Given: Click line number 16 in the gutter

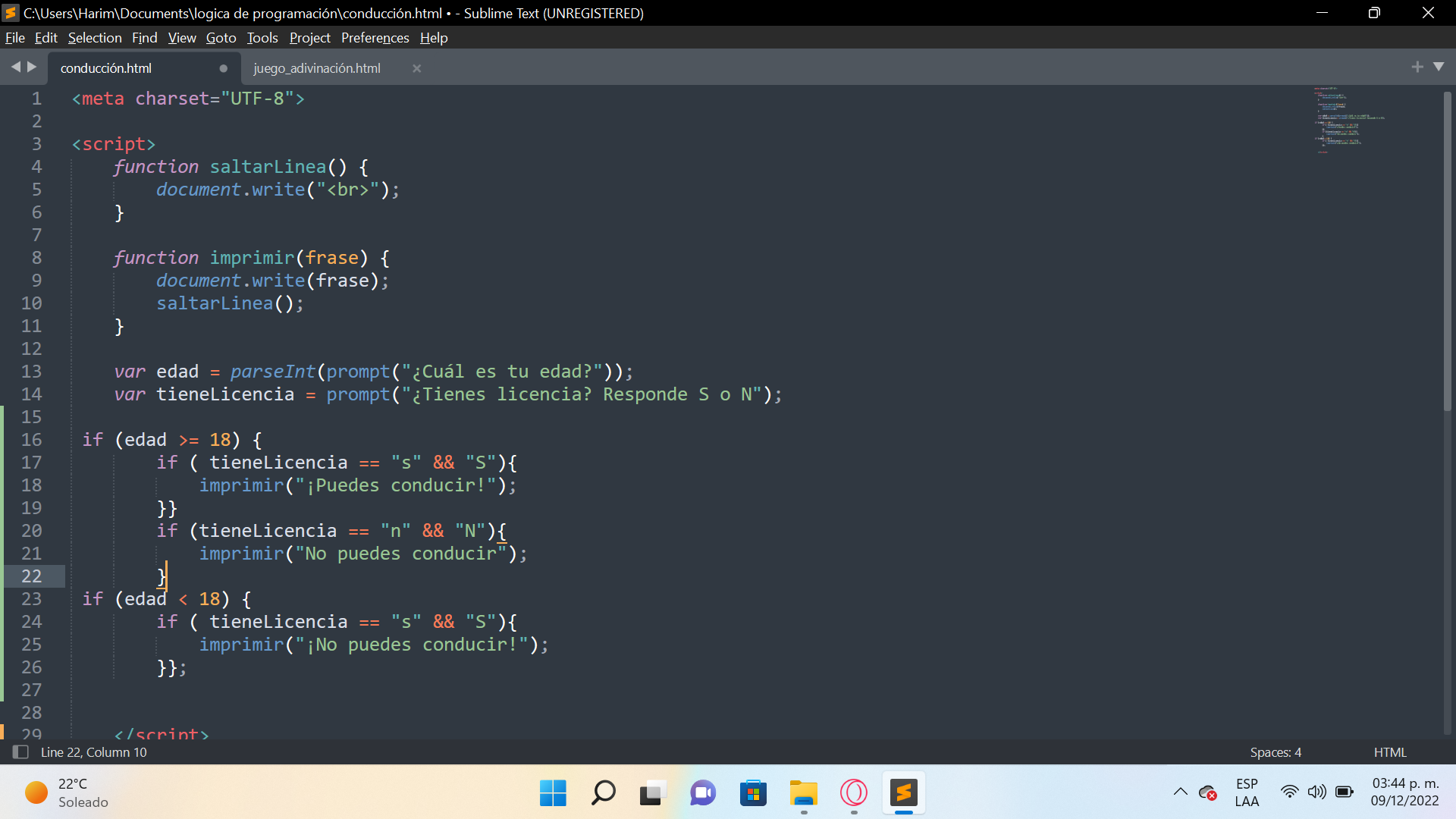Looking at the screenshot, I should (x=31, y=440).
